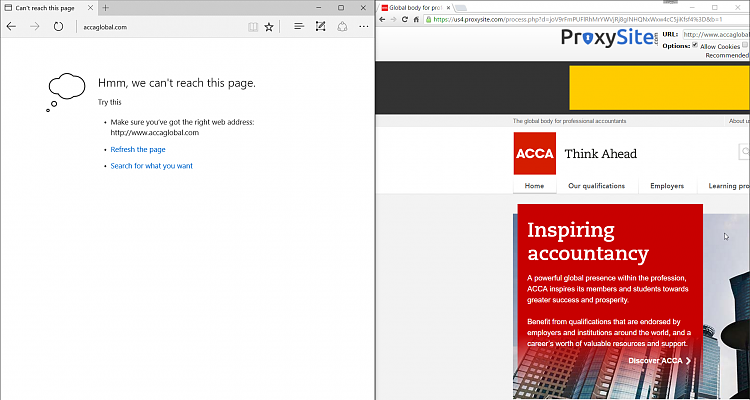
Task: Open the Home navigation tab on ACCA
Action: pos(534,186)
